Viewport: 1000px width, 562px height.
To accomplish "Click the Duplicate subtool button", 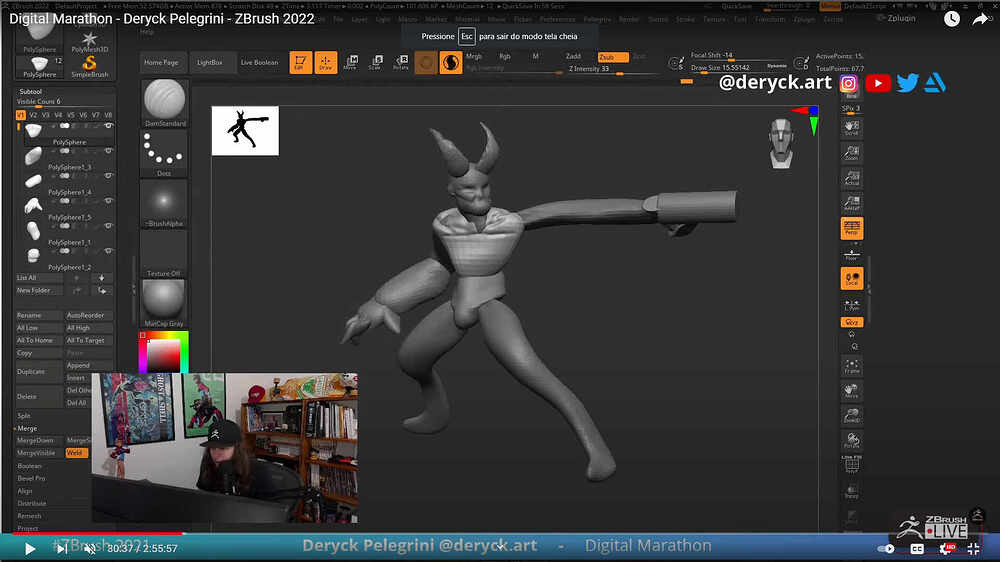I will coord(39,371).
